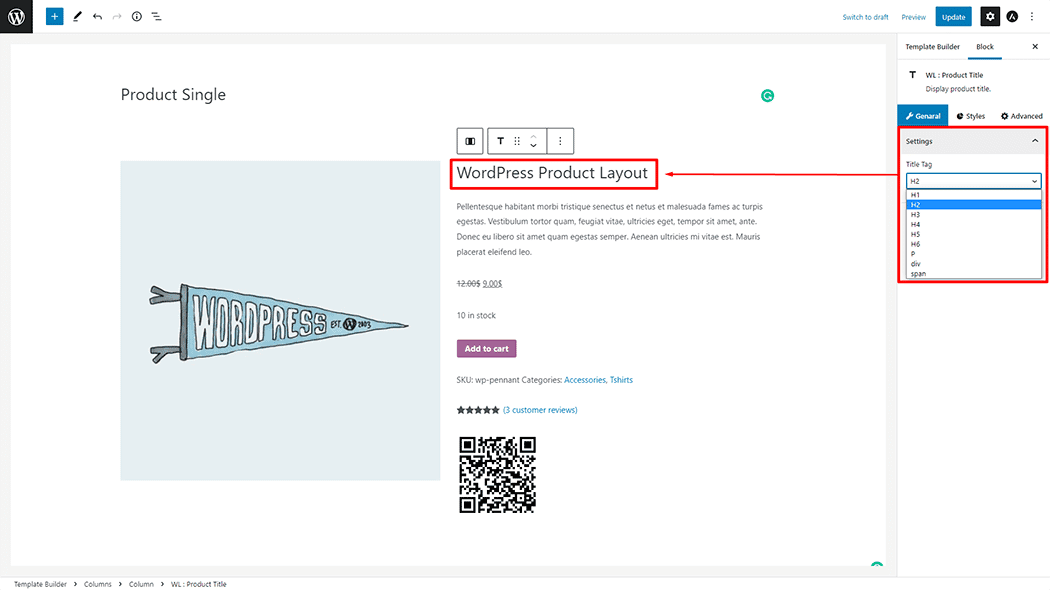Select the parent Column block icon
Viewport: 1050px width, 590px height.
click(x=470, y=141)
